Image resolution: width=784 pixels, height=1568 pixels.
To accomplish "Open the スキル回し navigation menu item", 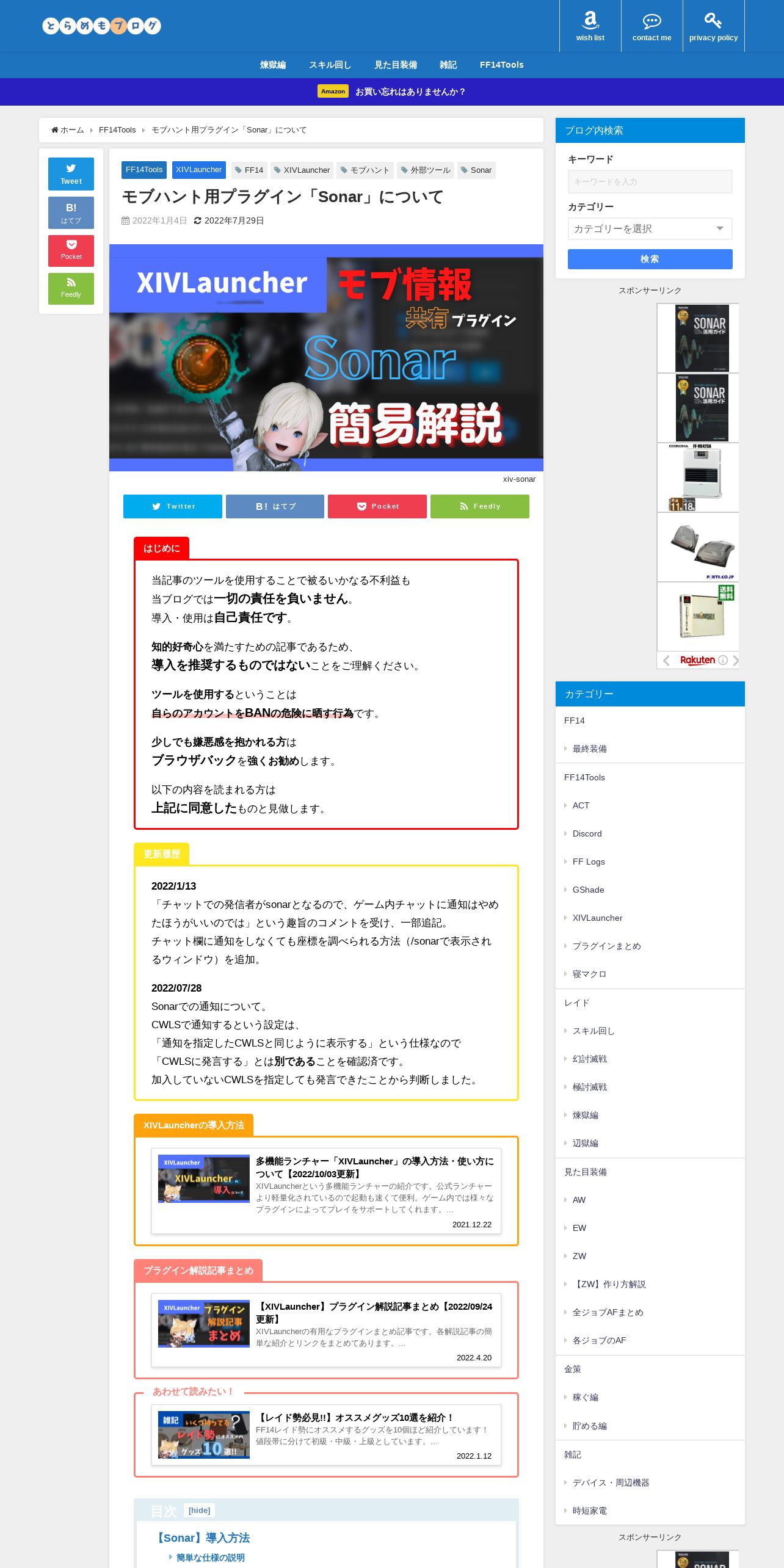I will click(330, 65).
